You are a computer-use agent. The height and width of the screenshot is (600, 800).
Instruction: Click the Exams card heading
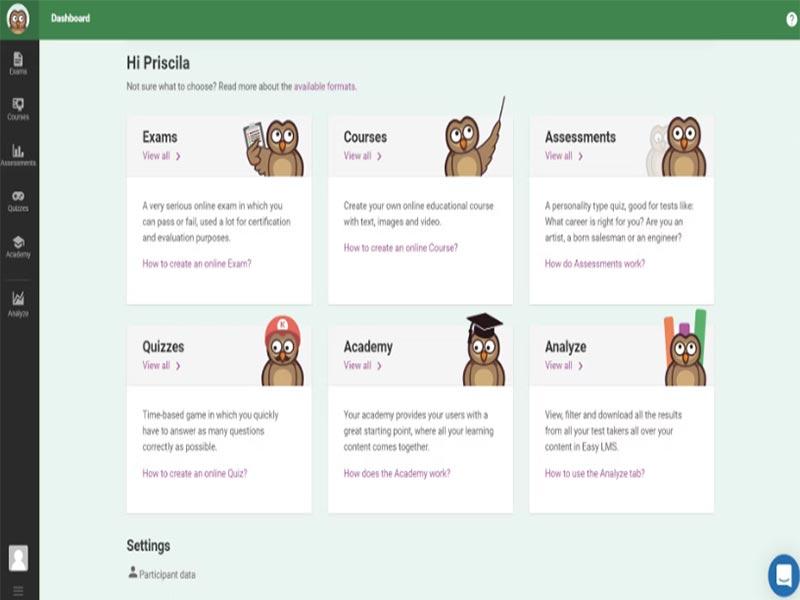pyautogui.click(x=160, y=137)
